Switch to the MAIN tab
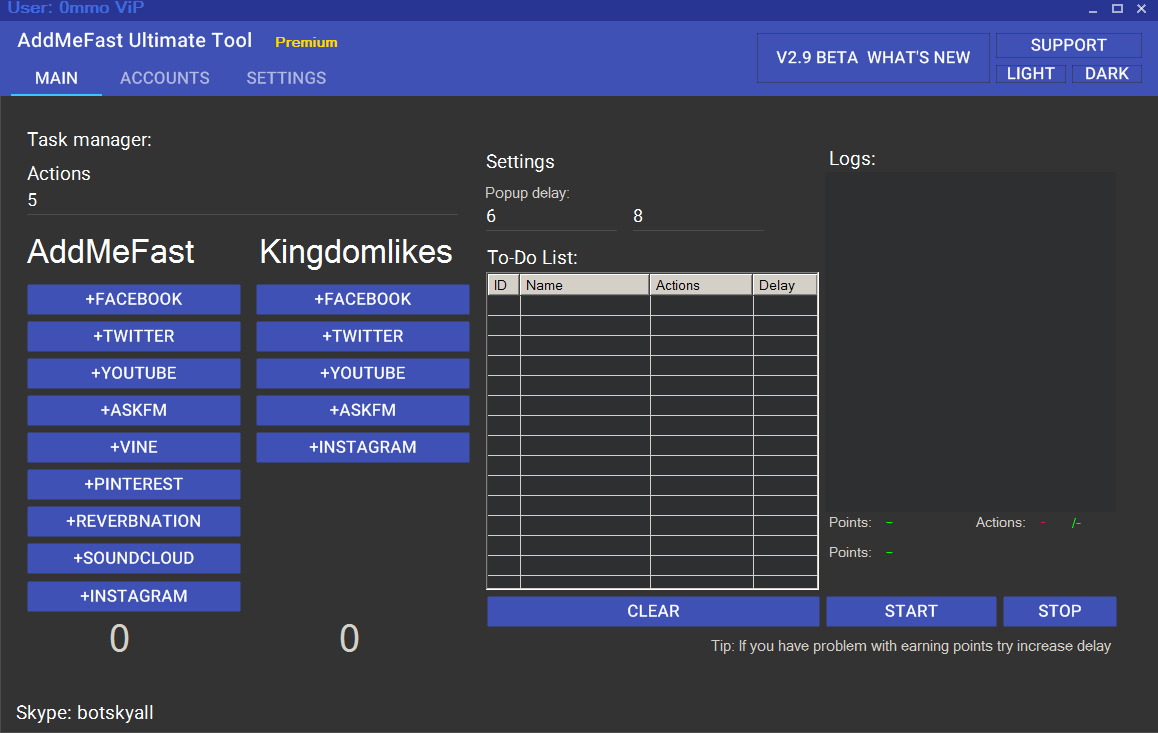 (x=56, y=78)
